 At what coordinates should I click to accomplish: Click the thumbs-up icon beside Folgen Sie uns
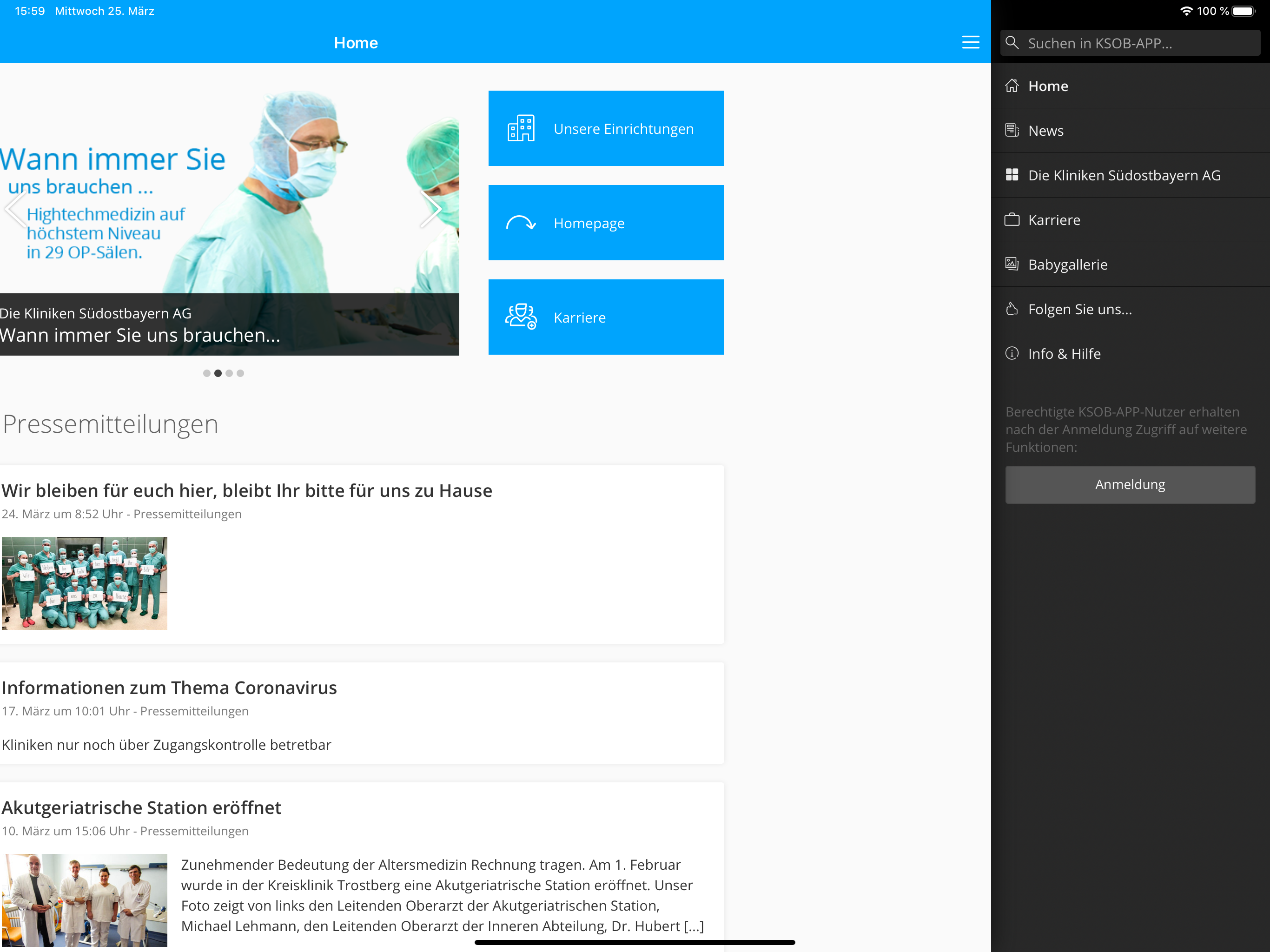coord(1012,309)
